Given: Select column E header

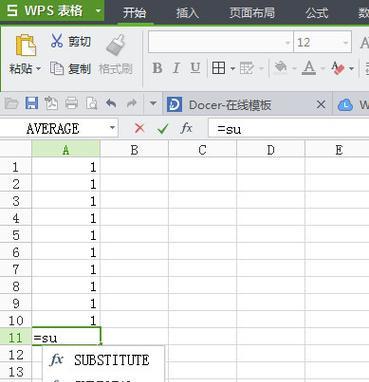Looking at the screenshot, I should coord(337,150).
